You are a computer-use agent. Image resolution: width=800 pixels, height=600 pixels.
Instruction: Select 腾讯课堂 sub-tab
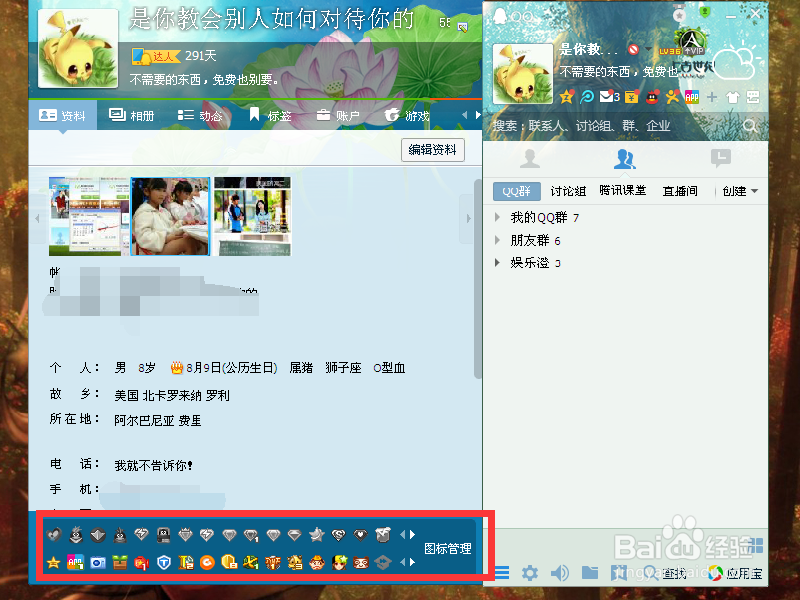click(622, 191)
